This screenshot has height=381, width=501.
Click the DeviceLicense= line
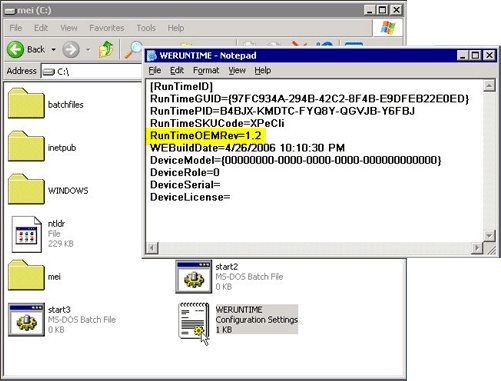[190, 197]
